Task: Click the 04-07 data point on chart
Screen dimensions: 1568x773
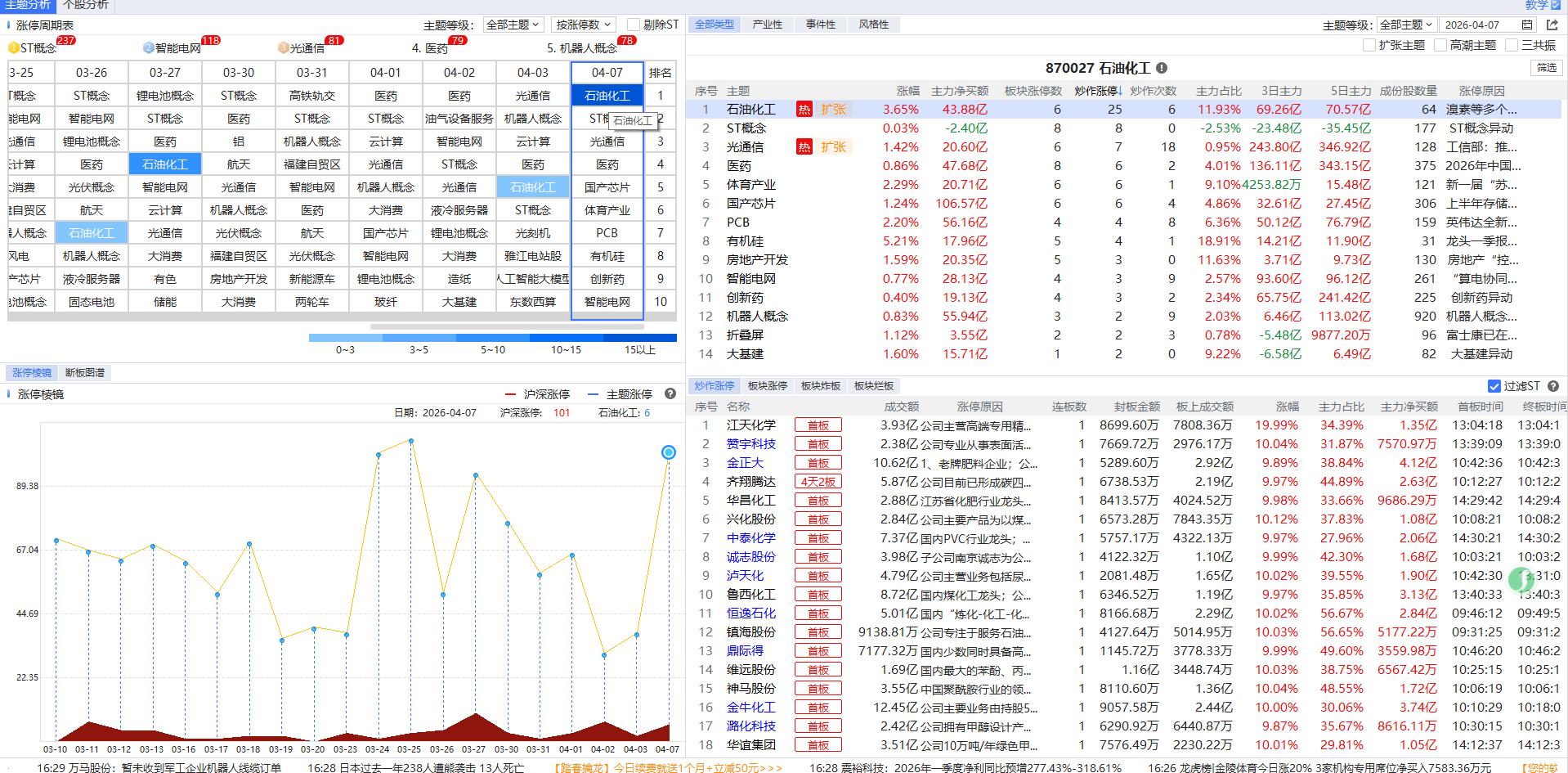Action: coord(668,452)
